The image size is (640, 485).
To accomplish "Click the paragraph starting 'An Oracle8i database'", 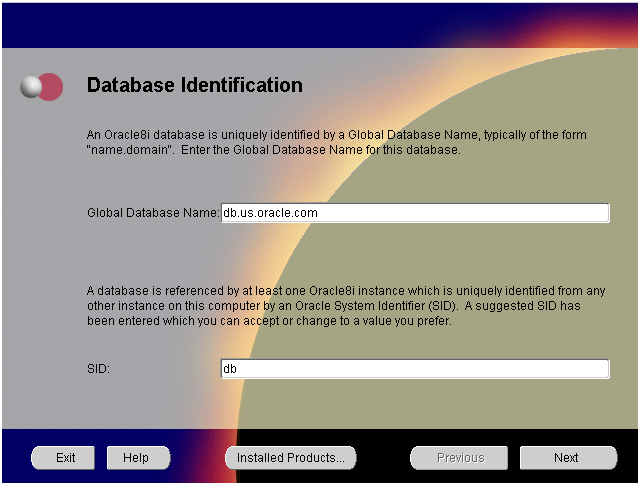I will pyautogui.click(x=336, y=142).
